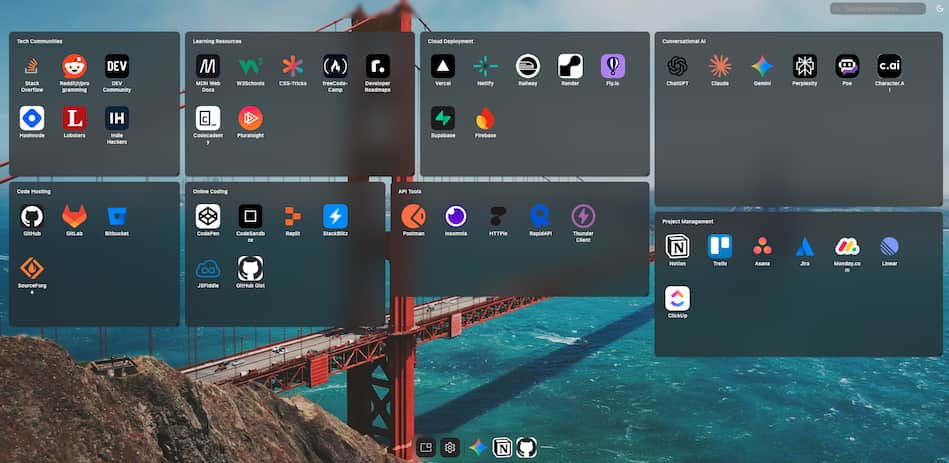Image resolution: width=949 pixels, height=463 pixels.
Task: Open the Render bookmark
Action: [570, 67]
